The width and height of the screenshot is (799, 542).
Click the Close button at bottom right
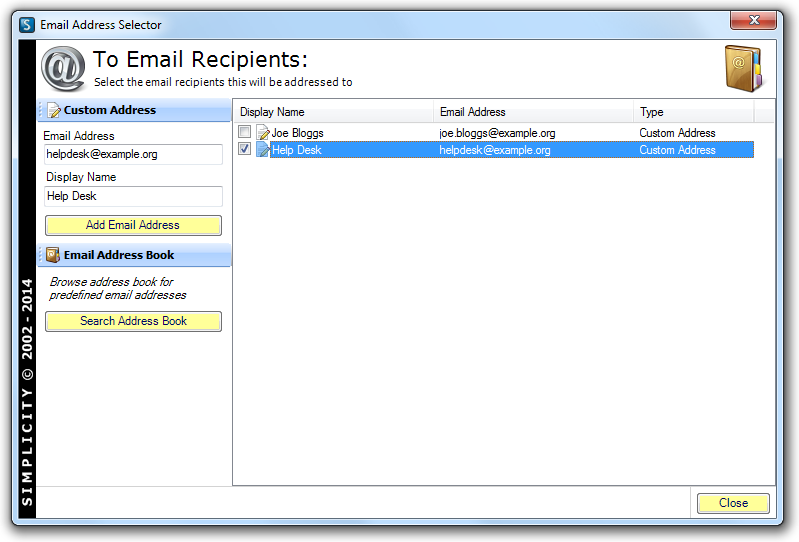pyautogui.click(x=733, y=503)
